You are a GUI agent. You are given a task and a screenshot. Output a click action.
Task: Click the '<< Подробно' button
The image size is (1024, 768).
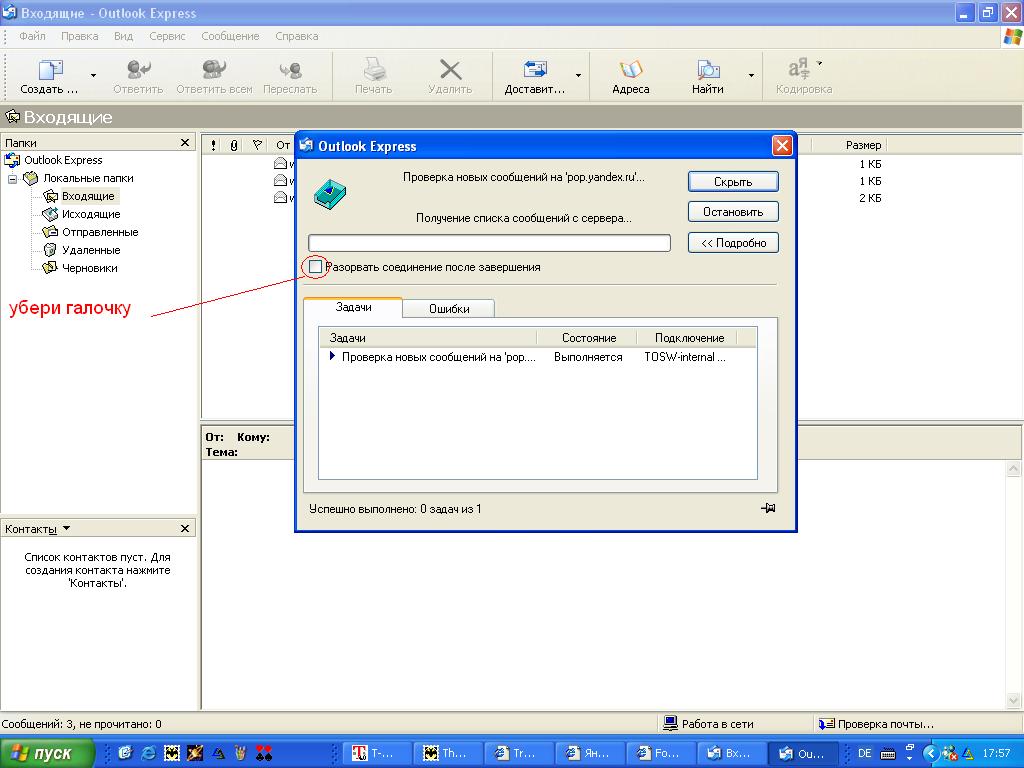pos(732,243)
